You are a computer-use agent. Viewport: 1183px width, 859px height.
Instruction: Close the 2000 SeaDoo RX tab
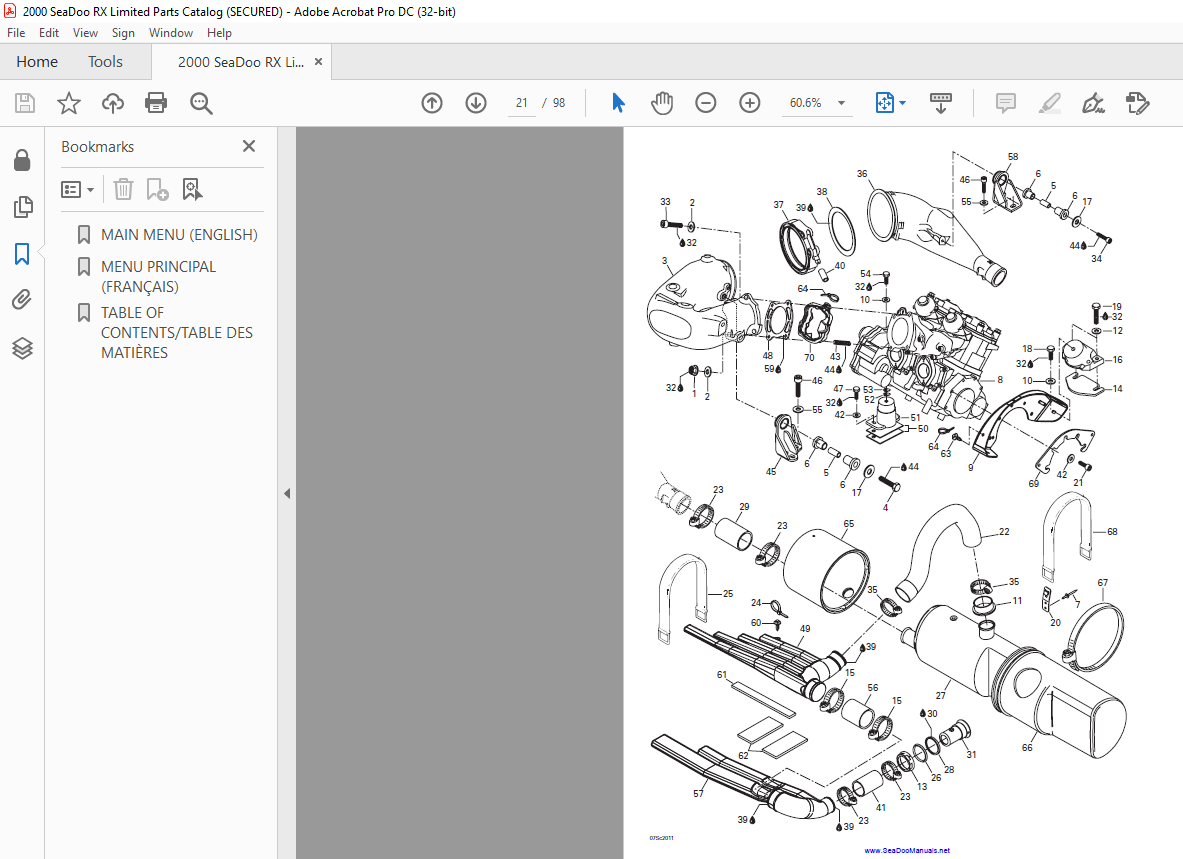click(x=318, y=62)
